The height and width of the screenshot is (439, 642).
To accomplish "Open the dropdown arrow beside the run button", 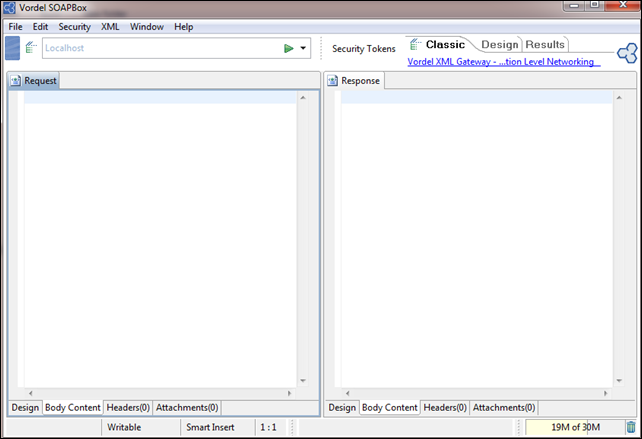I will (x=303, y=48).
